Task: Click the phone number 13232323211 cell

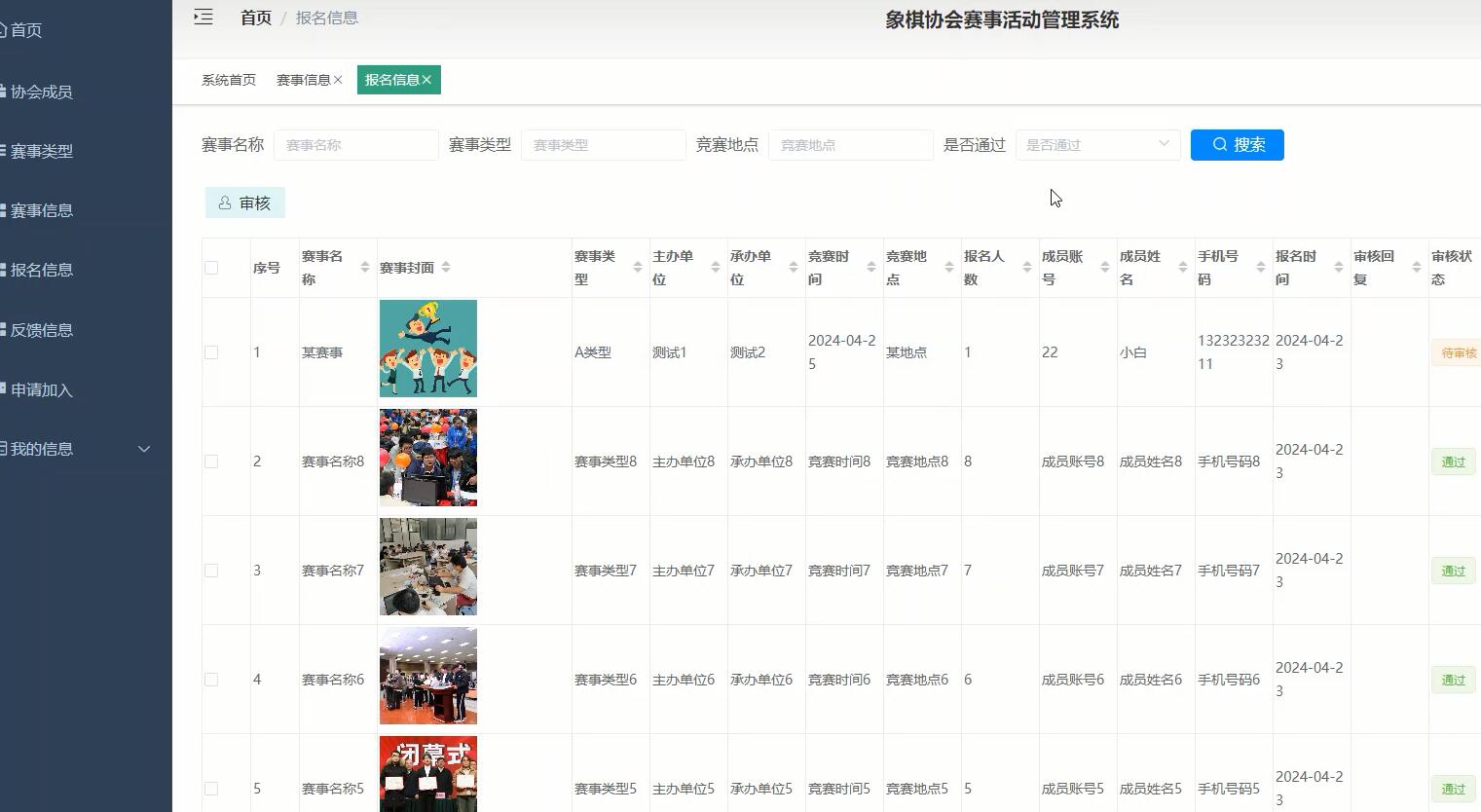Action: coord(1234,352)
